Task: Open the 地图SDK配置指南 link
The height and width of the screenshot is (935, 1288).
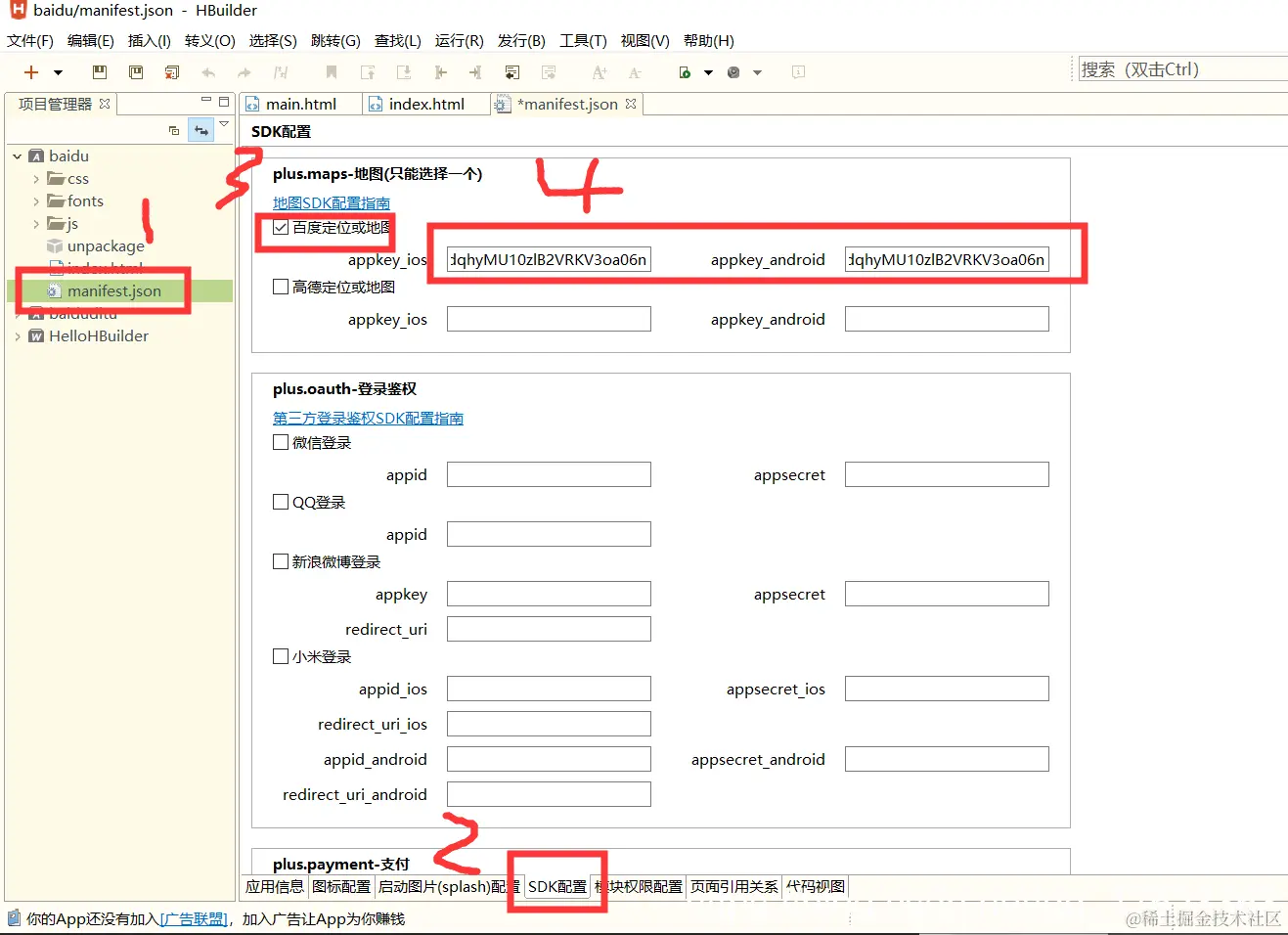Action: 332,202
